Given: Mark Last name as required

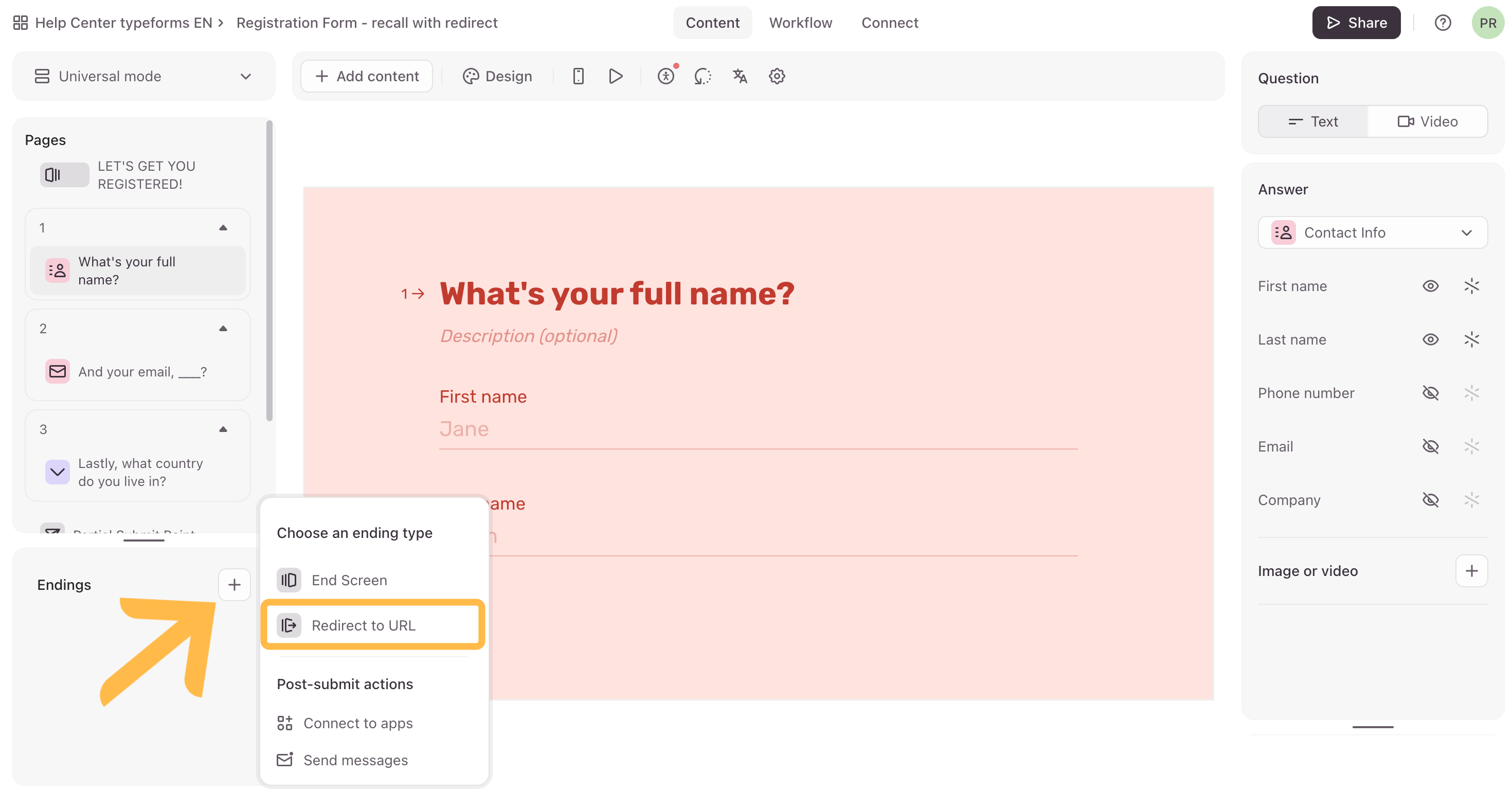Looking at the screenshot, I should [1471, 340].
